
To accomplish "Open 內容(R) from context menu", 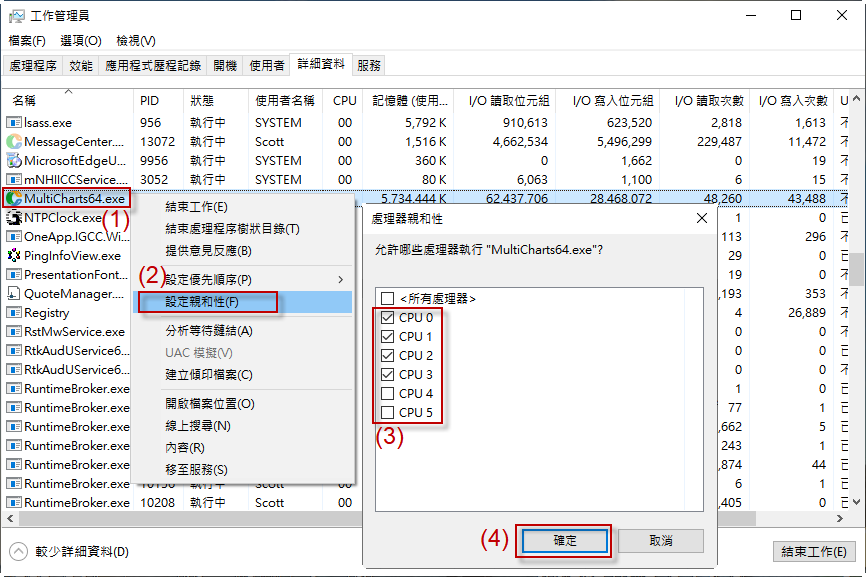I will tap(243, 448).
